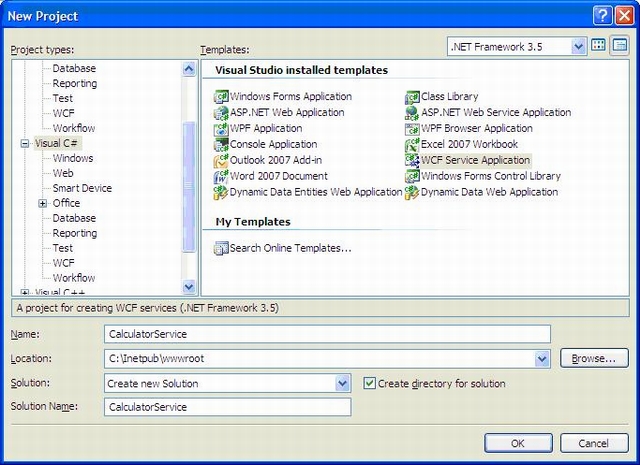Click 'Console Application' template label
640x465 pixels.
[273, 145]
